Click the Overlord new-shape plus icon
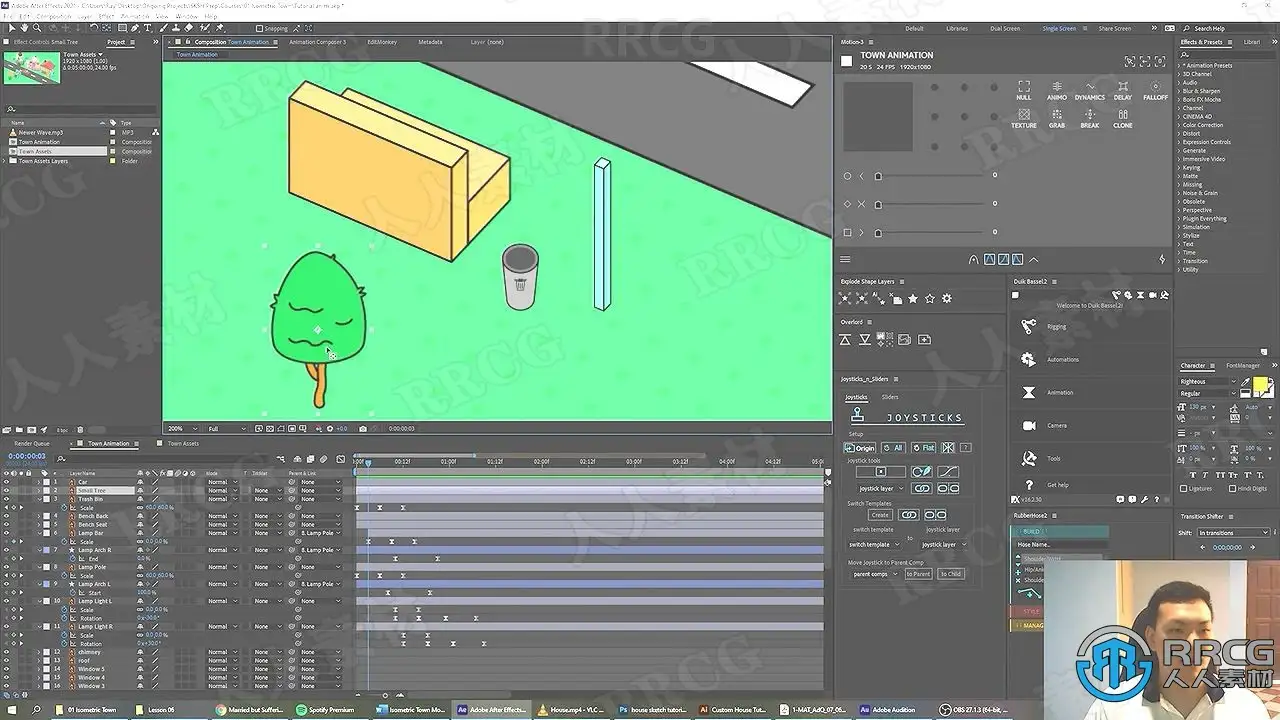Screen dimensions: 1280x720 point(924,339)
